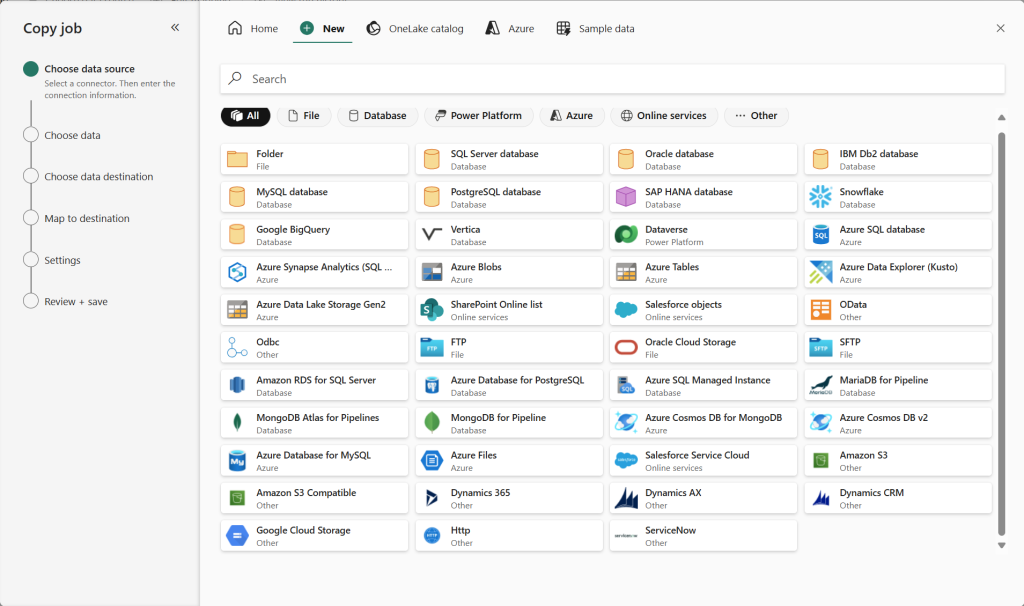Image resolution: width=1024 pixels, height=606 pixels.
Task: Click the MongoDB for Pipeline leaf icon
Action: pos(432,423)
